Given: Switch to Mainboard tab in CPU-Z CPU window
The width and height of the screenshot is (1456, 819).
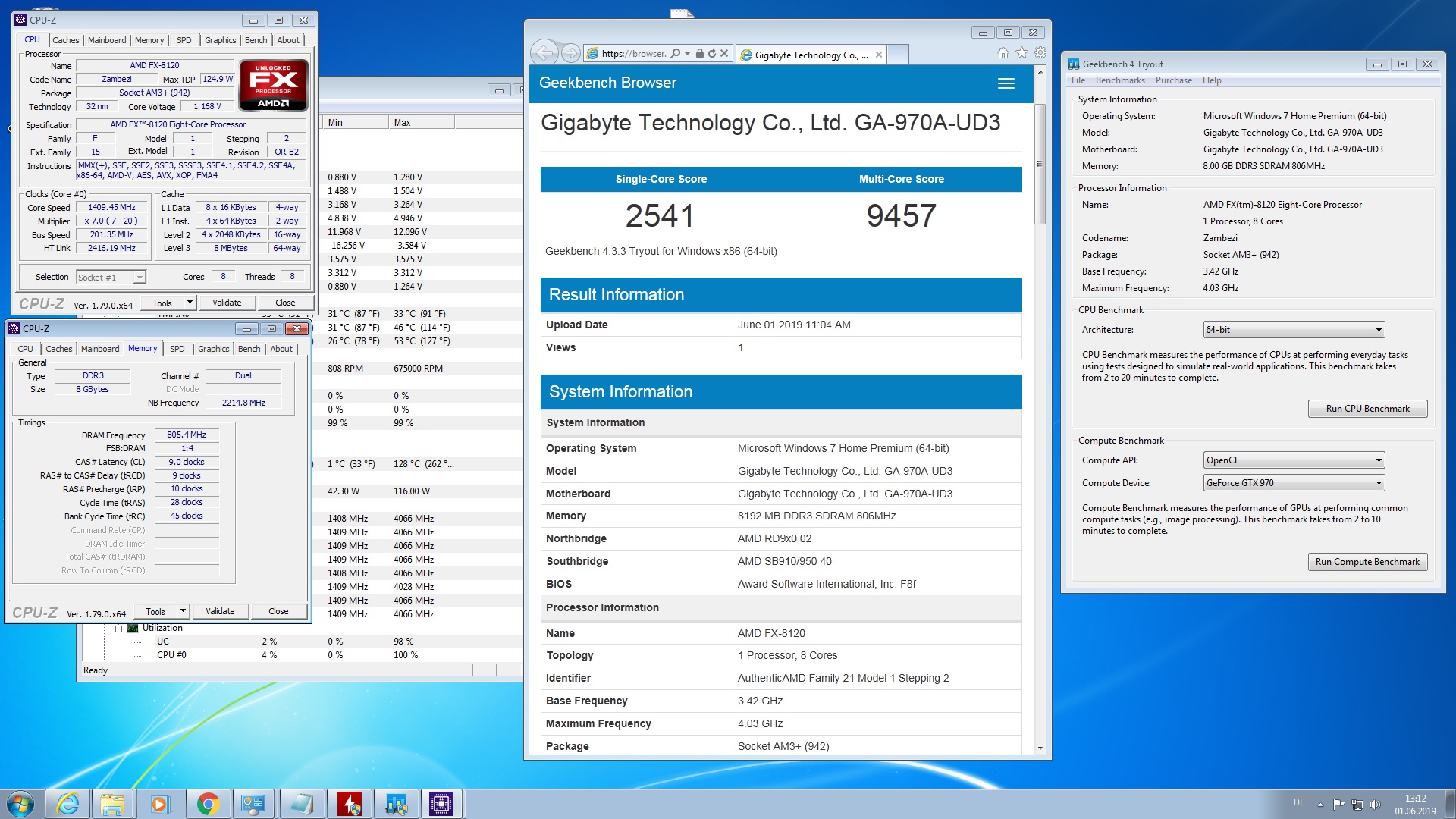Looking at the screenshot, I should point(107,40).
